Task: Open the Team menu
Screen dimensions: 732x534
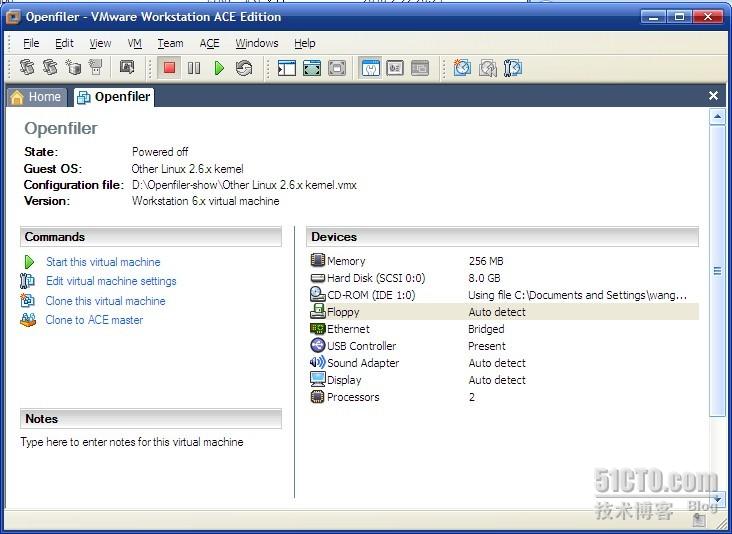Action: tap(170, 43)
